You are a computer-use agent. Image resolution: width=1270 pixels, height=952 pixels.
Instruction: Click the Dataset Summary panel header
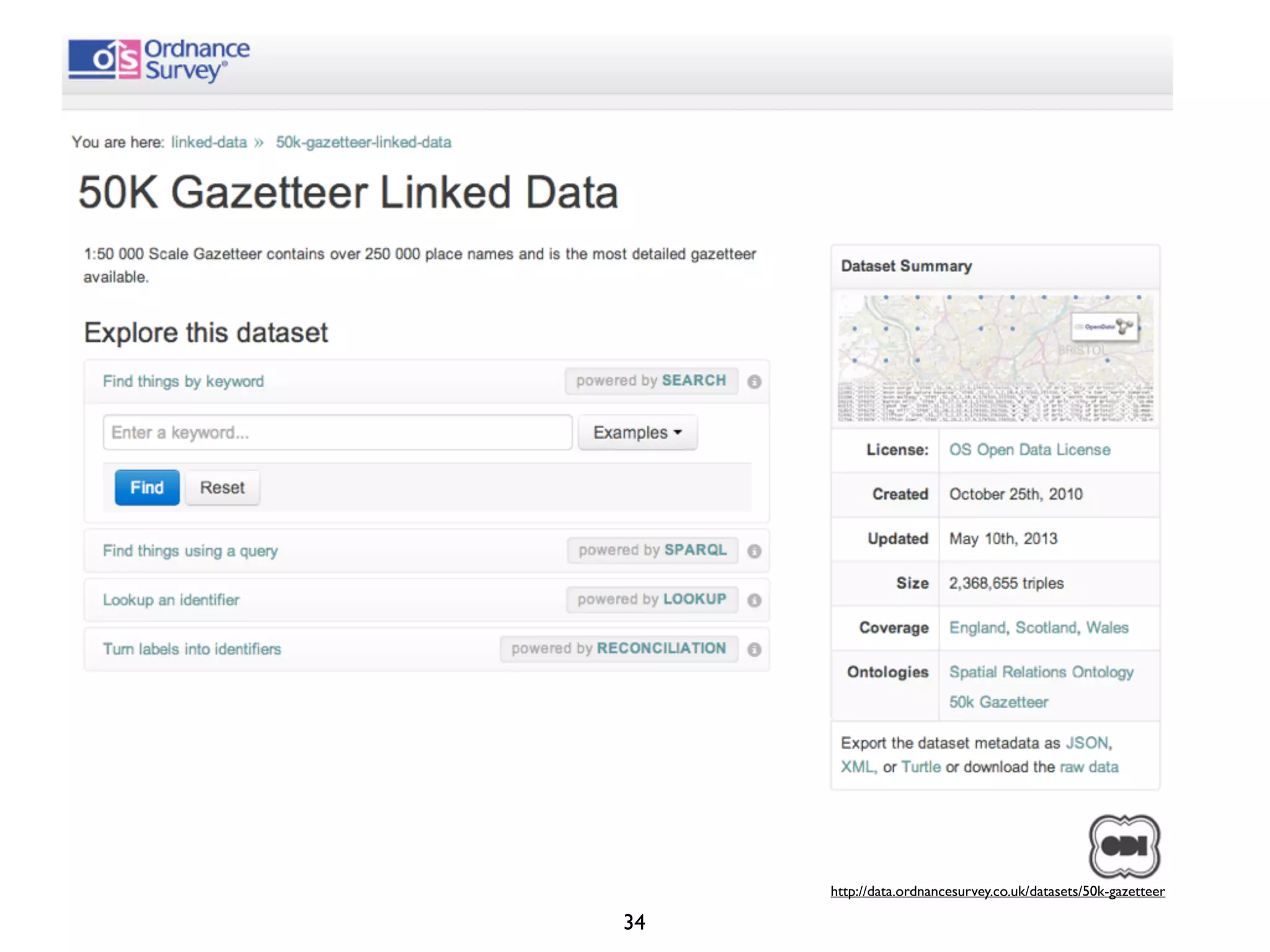point(995,267)
